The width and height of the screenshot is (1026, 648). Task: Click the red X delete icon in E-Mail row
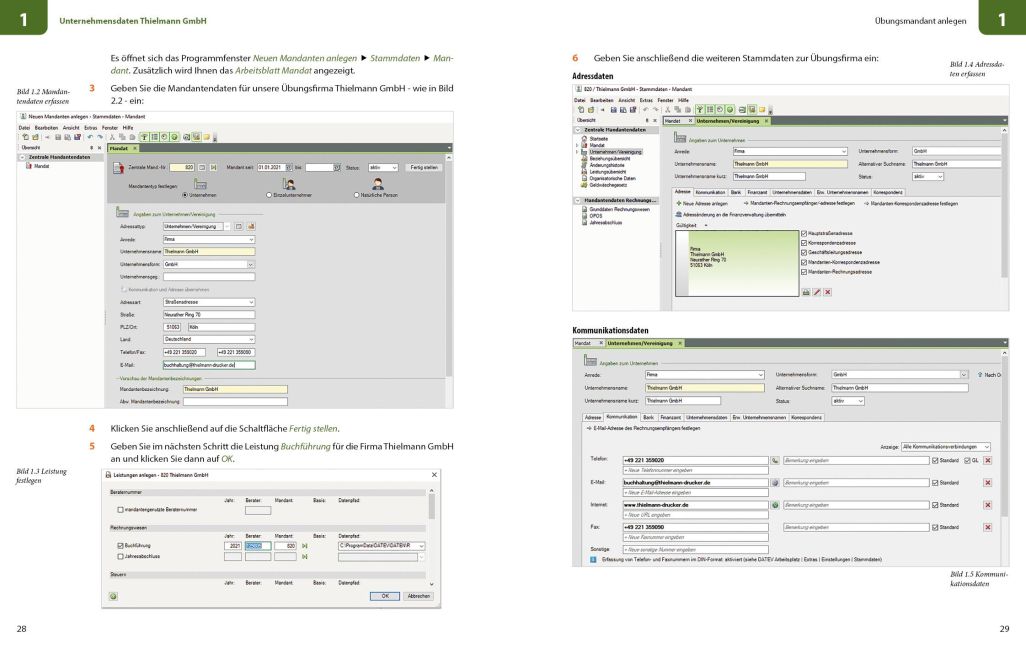[x=988, y=482]
